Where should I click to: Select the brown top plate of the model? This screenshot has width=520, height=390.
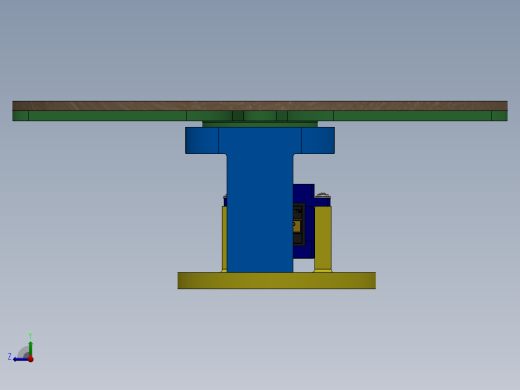(x=260, y=106)
